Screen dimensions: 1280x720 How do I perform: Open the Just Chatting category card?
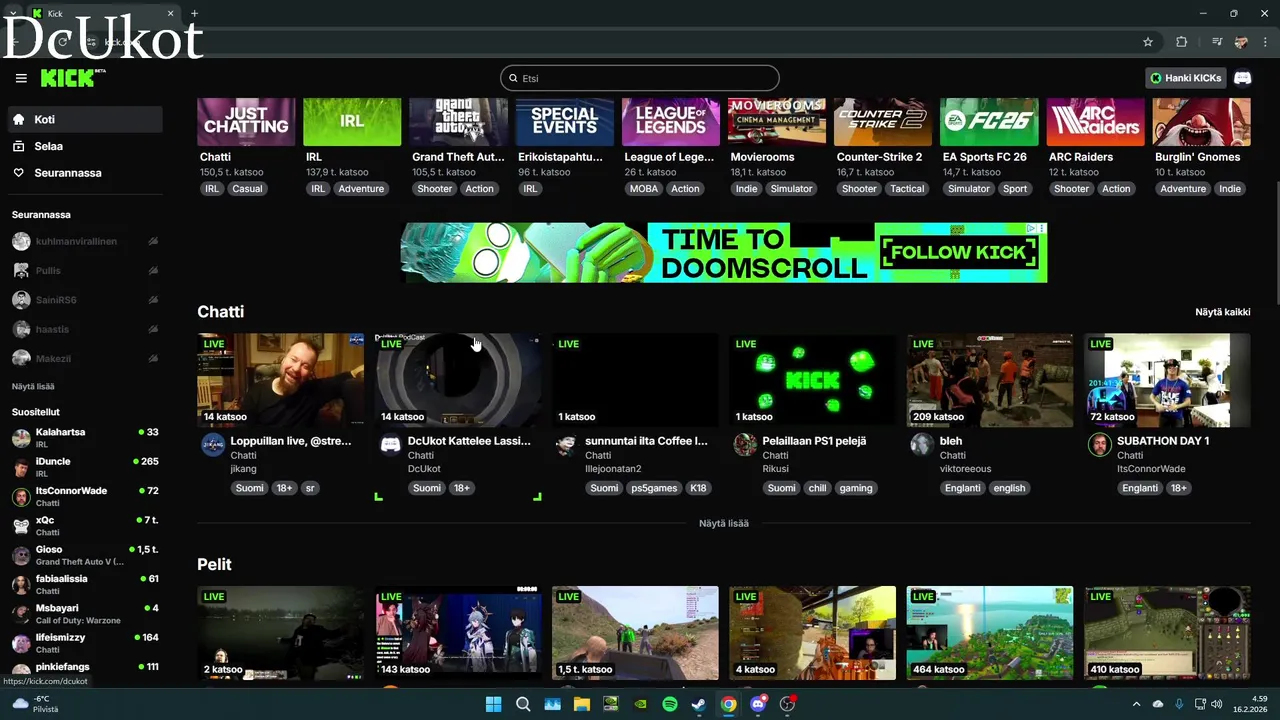pyautogui.click(x=246, y=122)
